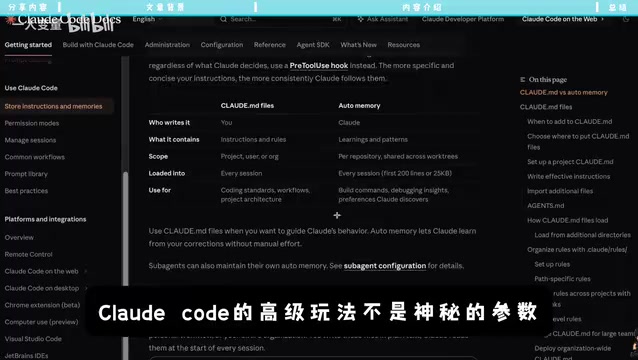
Task: Open the Agent SDK tab
Action: click(313, 45)
